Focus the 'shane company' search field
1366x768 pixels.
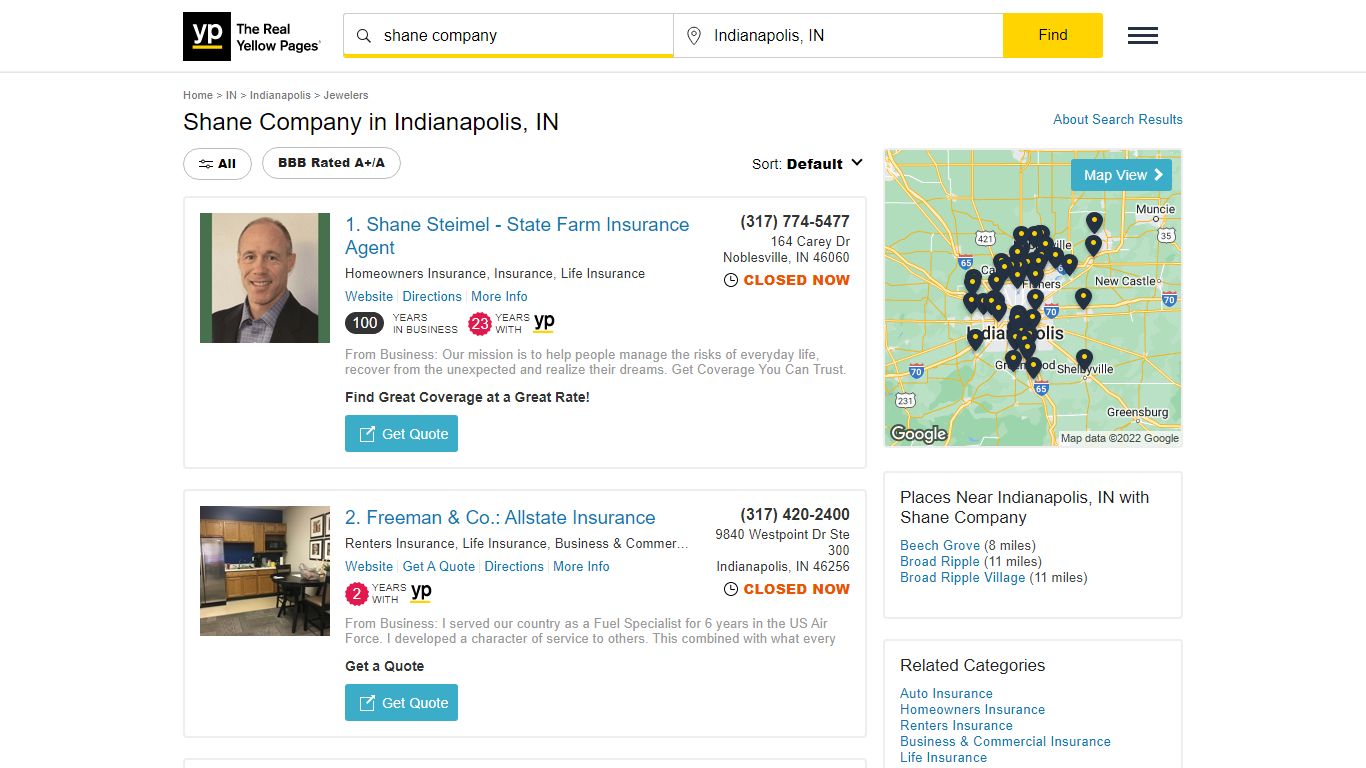(508, 35)
